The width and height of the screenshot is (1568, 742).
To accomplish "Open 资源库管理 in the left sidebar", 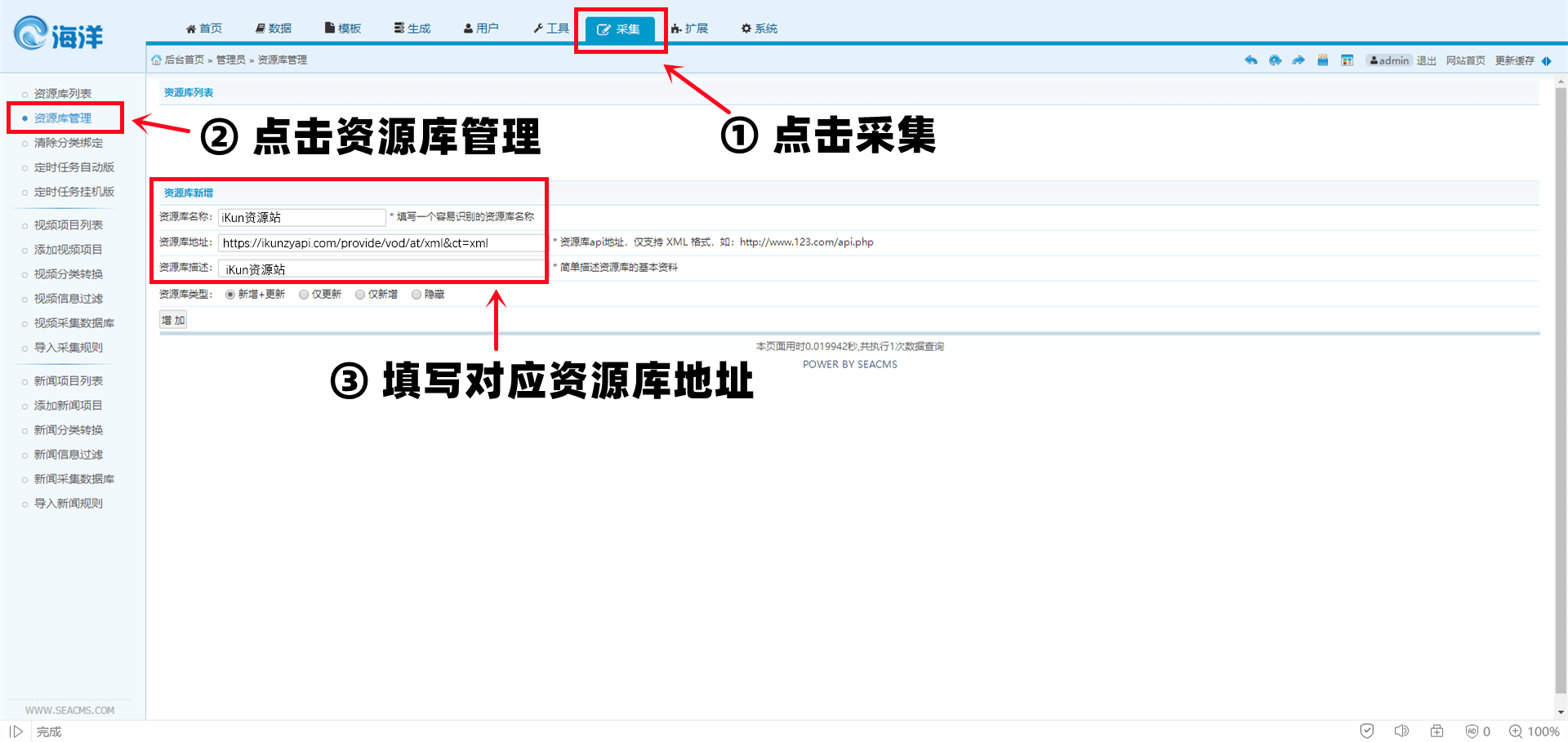I will (63, 118).
